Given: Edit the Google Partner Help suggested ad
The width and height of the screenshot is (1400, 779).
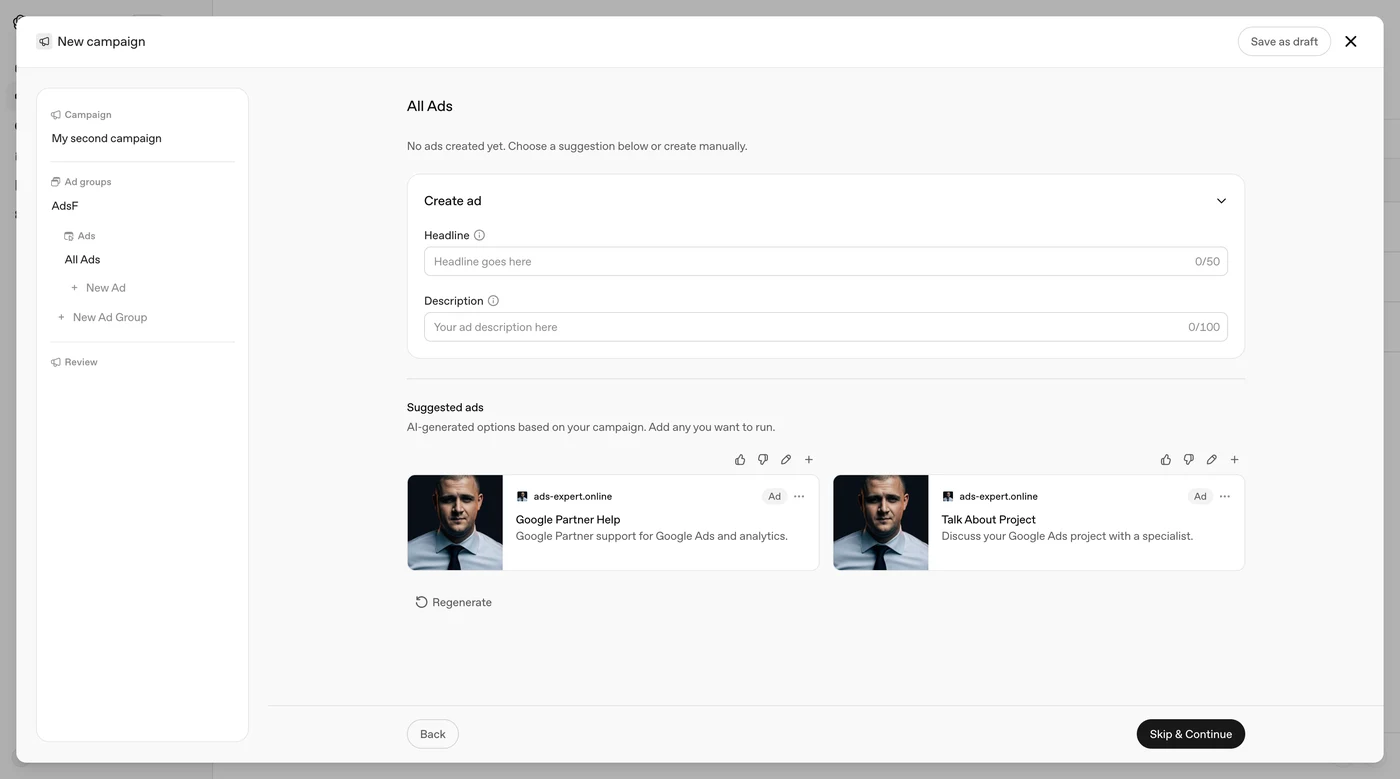Looking at the screenshot, I should [x=786, y=460].
